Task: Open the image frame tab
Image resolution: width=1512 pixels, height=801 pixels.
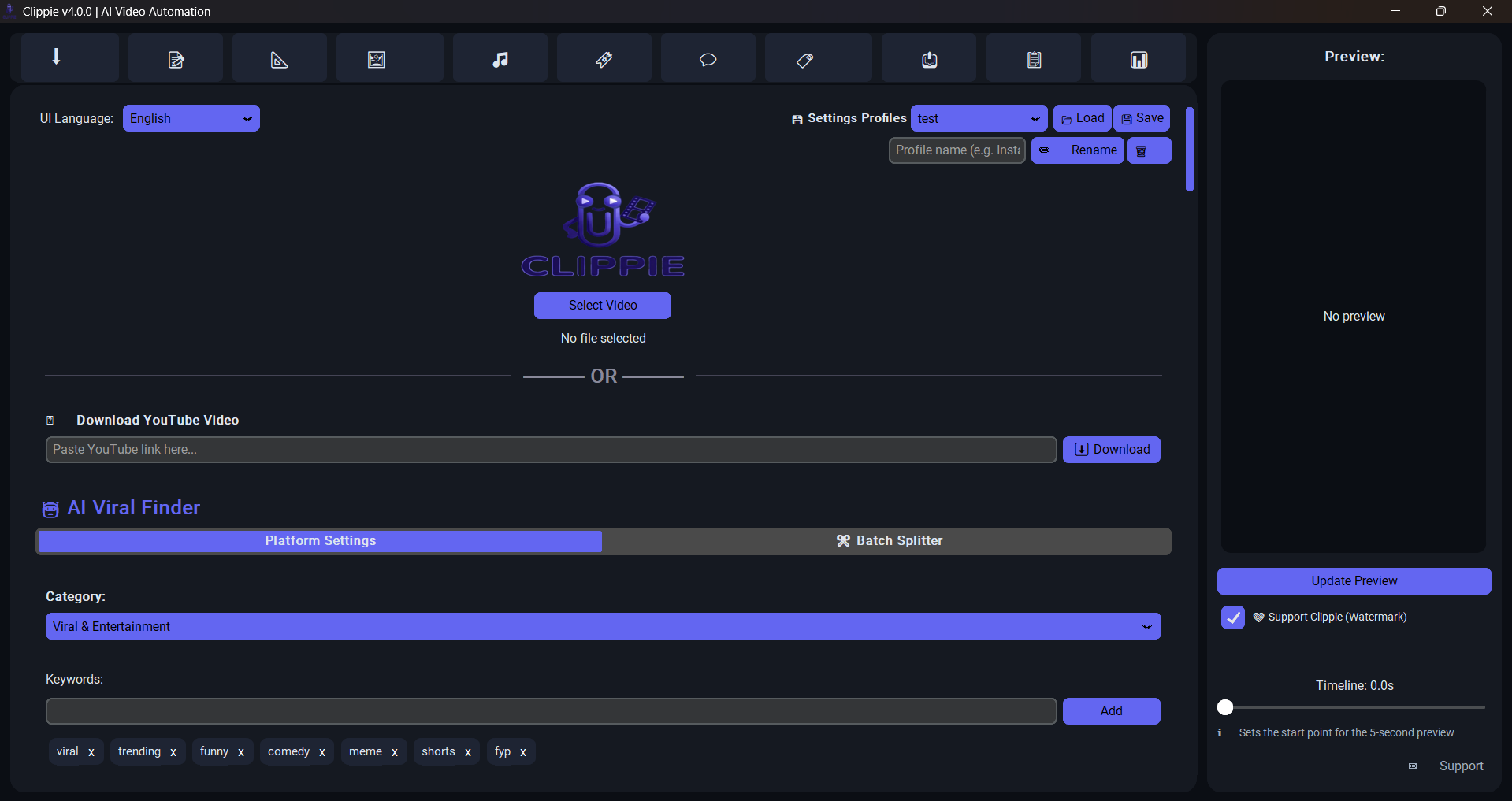Action: click(389, 57)
